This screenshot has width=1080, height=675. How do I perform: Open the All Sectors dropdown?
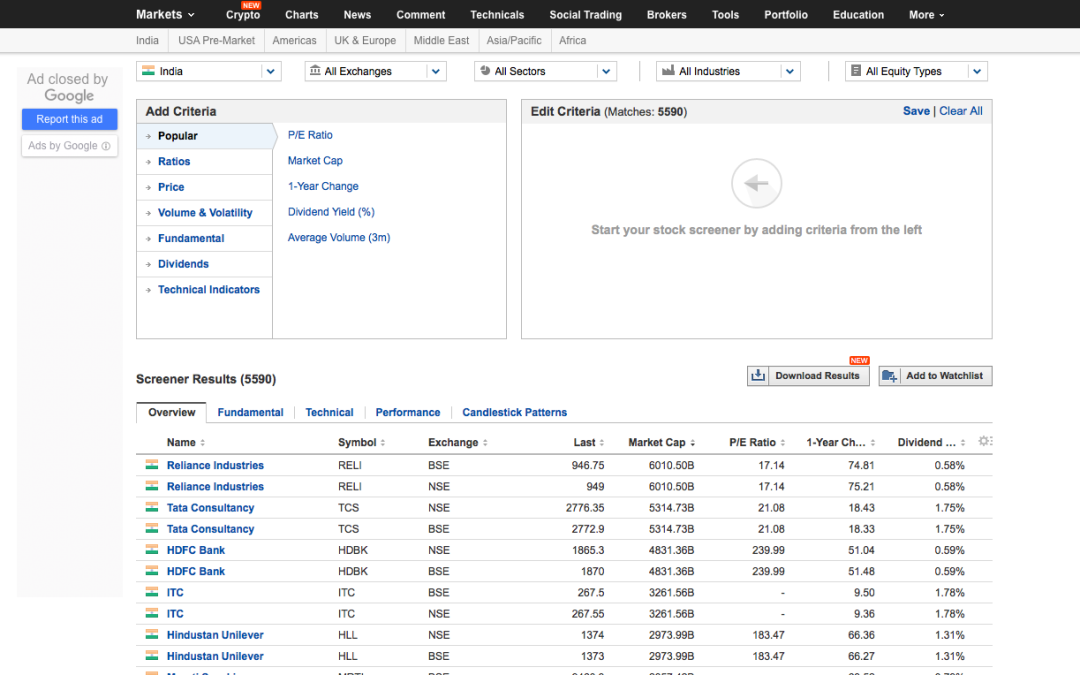tap(545, 71)
